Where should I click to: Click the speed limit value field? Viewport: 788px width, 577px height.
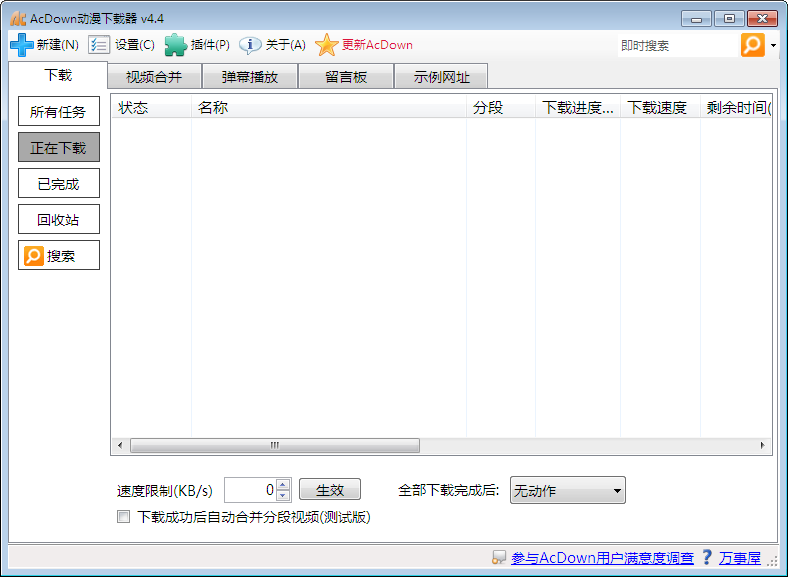[250, 490]
